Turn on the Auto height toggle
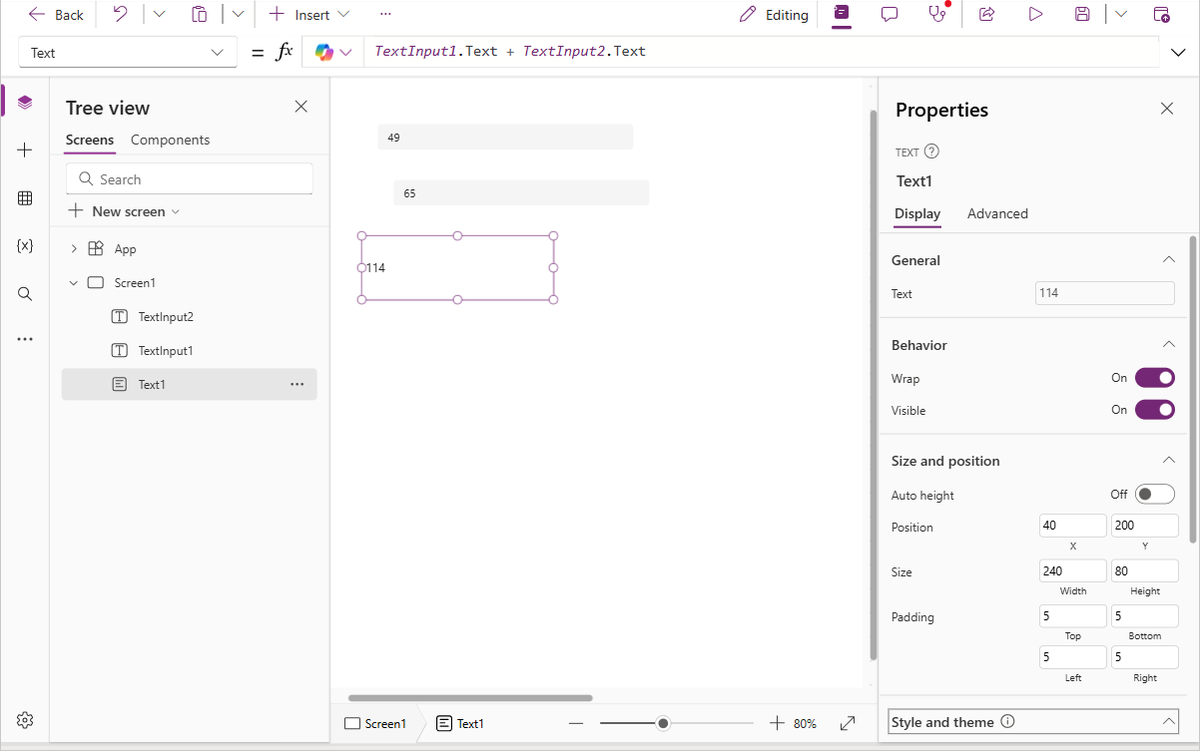 coord(1155,495)
